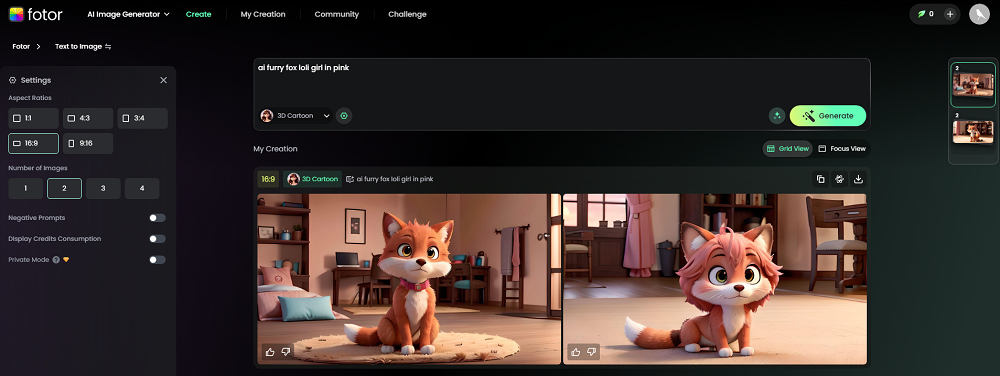
Task: Open the user profile avatar
Action: coord(979,14)
